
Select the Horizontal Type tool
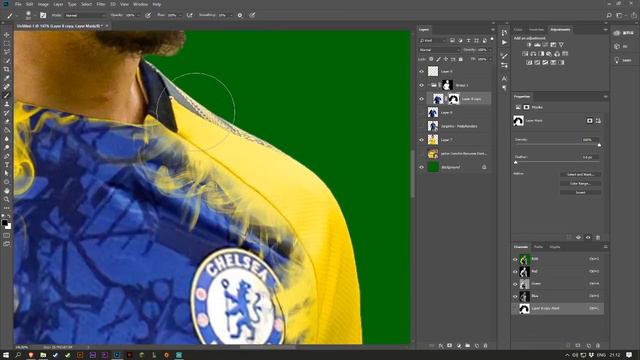(7, 164)
